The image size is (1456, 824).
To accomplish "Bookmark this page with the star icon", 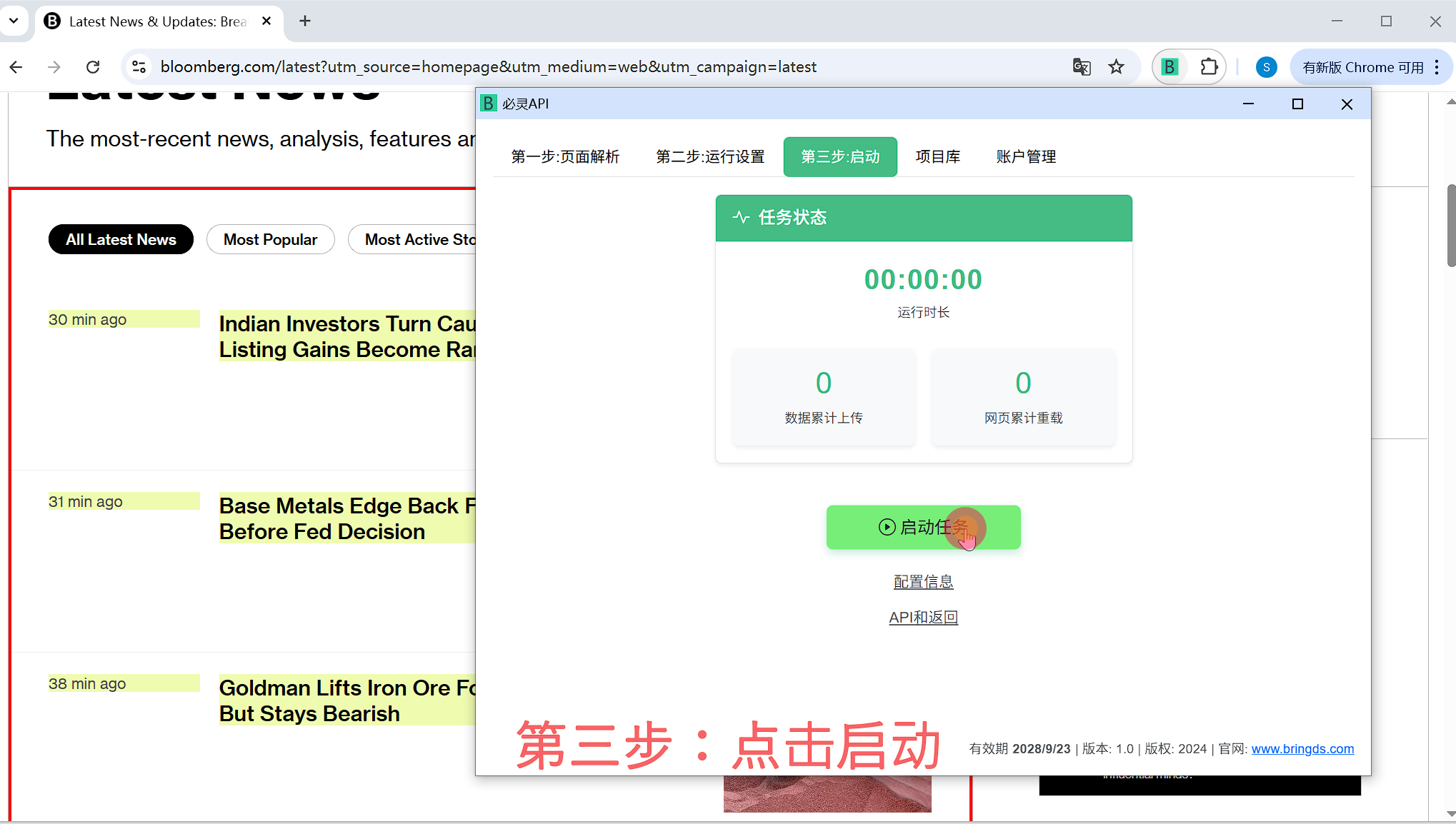I will (1116, 67).
